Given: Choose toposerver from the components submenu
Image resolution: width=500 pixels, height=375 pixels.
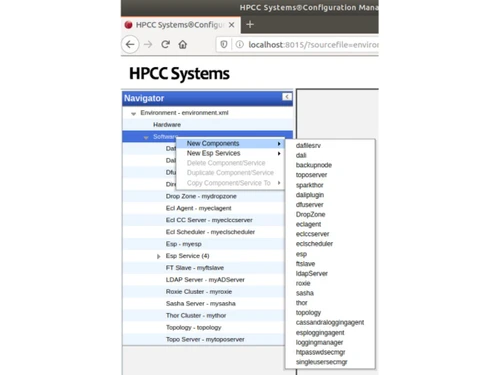Looking at the screenshot, I should point(311,175).
